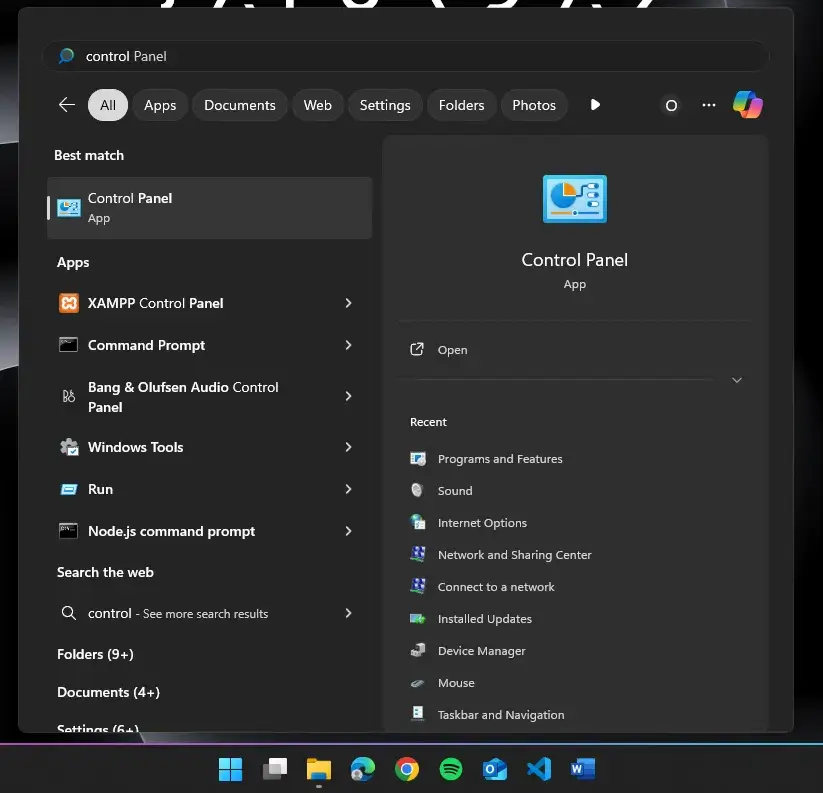Switch to the Documents filter tab
This screenshot has width=823, height=793.
point(240,105)
